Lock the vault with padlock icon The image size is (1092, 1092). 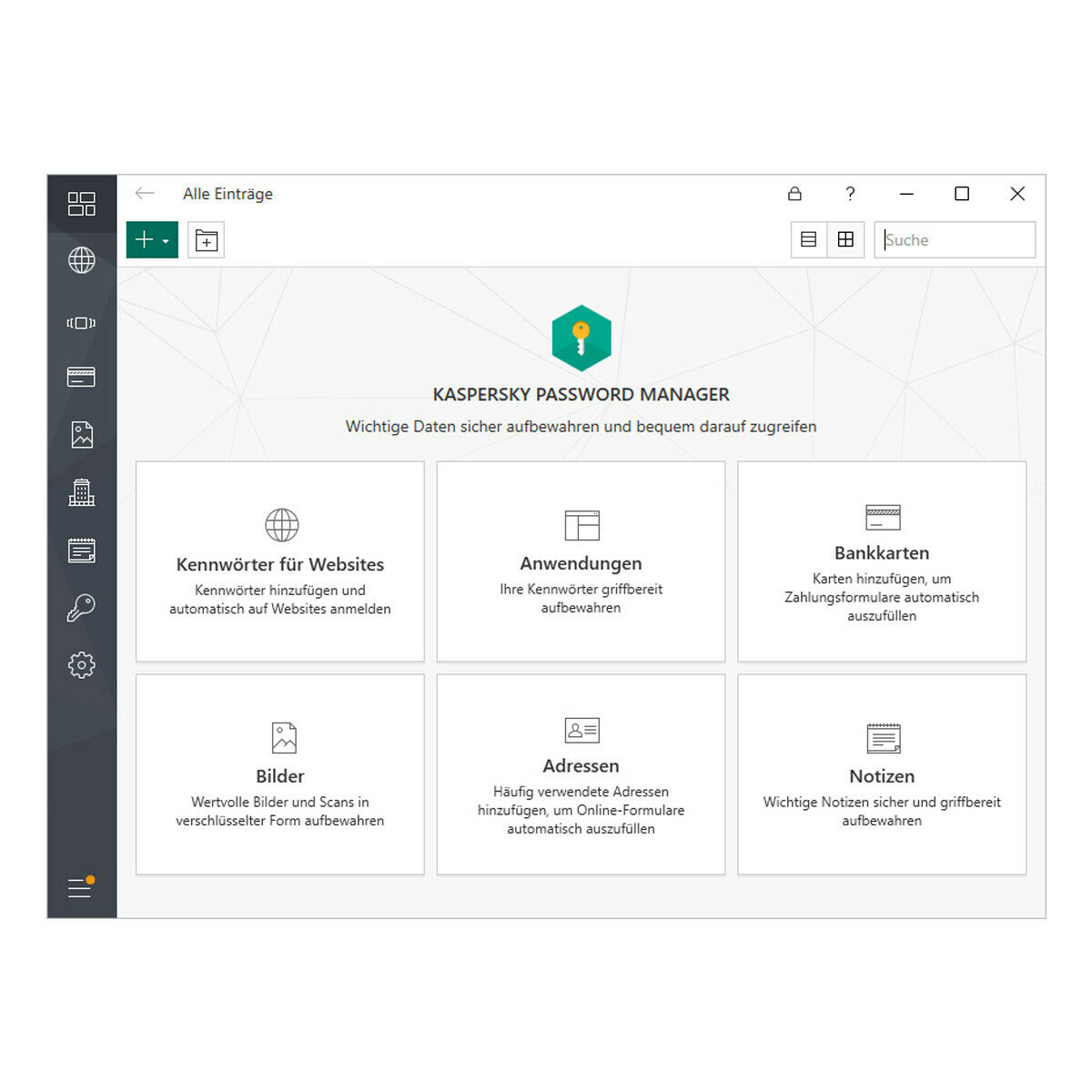[794, 194]
